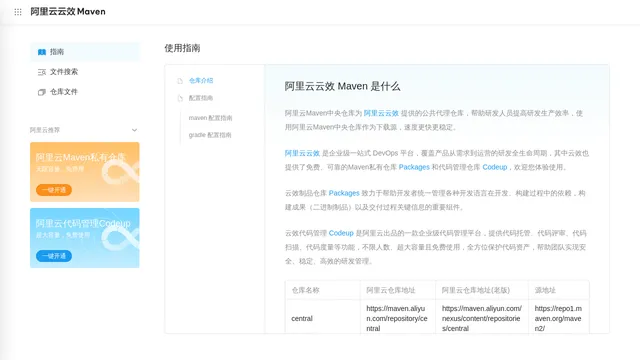
Task: Click the document icon beside 配置指南
Action: (x=180, y=98)
